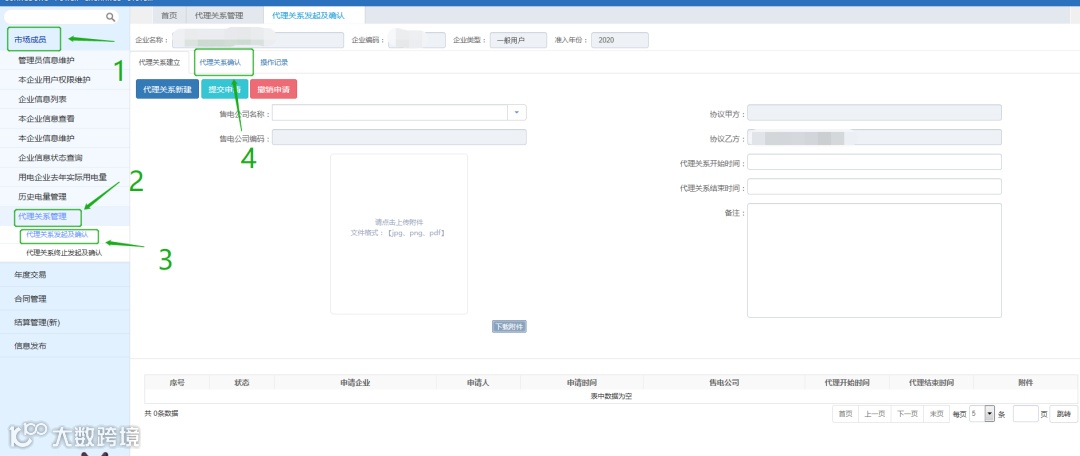This screenshot has height=456, width=1080.
Task: Click the 代理结束时间 column header
Action: [931, 382]
